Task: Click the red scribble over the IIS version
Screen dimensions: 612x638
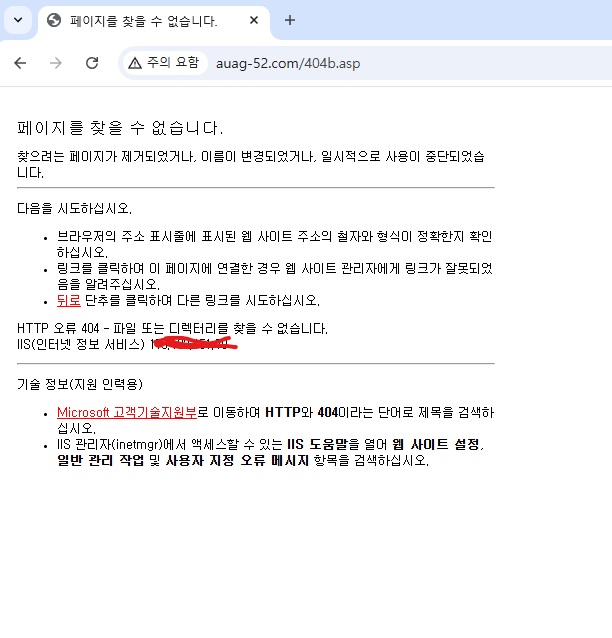Action: 195,343
